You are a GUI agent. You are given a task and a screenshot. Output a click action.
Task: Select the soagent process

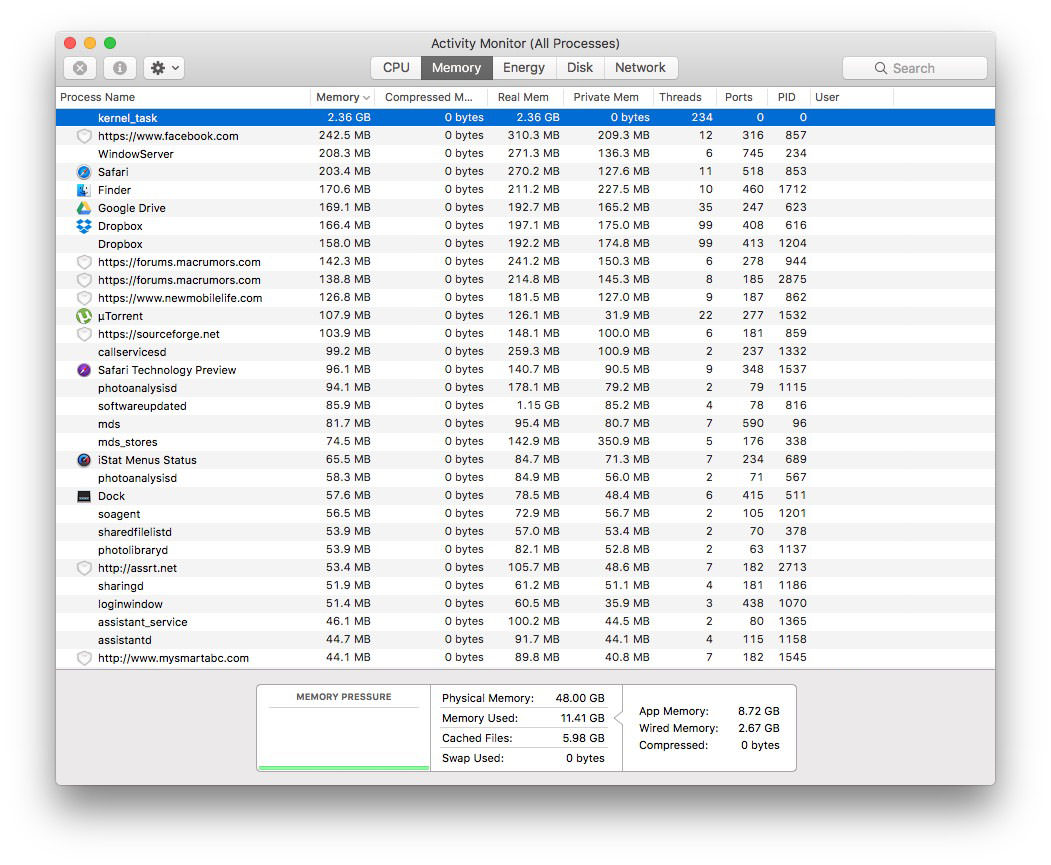(x=526, y=514)
